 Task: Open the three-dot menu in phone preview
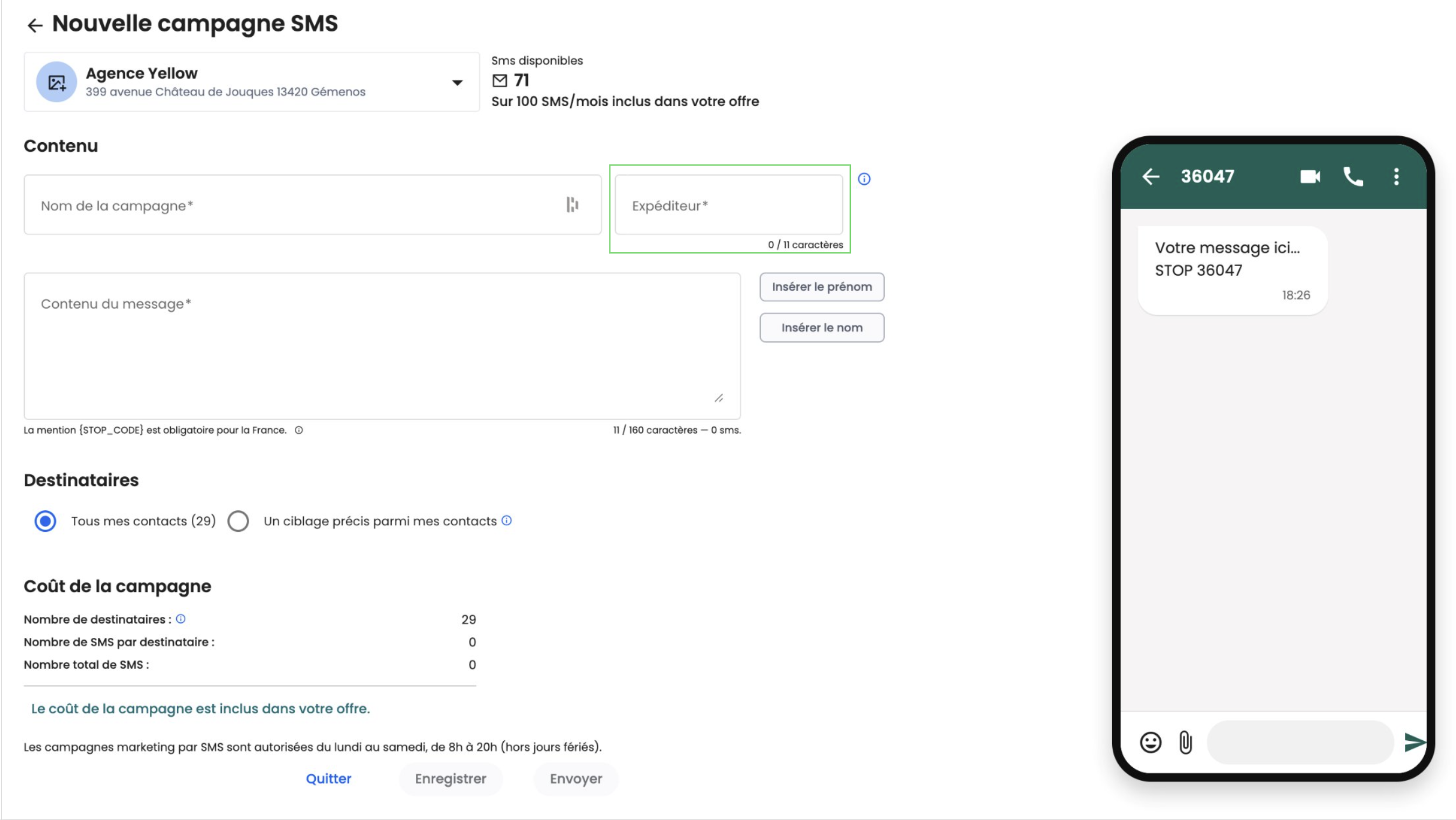coord(1396,177)
